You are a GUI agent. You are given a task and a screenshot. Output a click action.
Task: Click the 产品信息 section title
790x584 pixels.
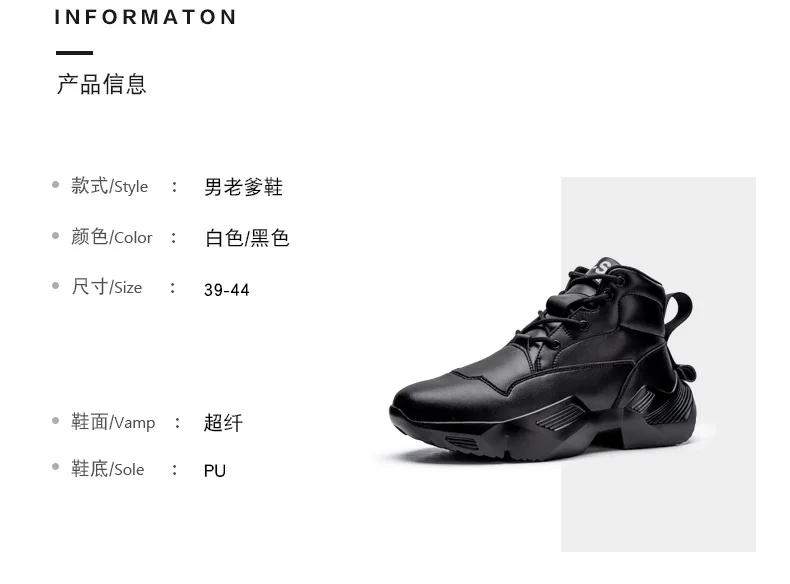[101, 84]
